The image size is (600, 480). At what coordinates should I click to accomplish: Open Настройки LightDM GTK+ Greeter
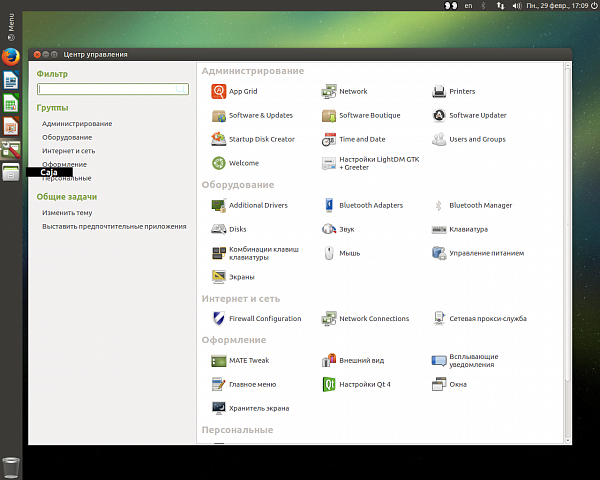pos(370,163)
